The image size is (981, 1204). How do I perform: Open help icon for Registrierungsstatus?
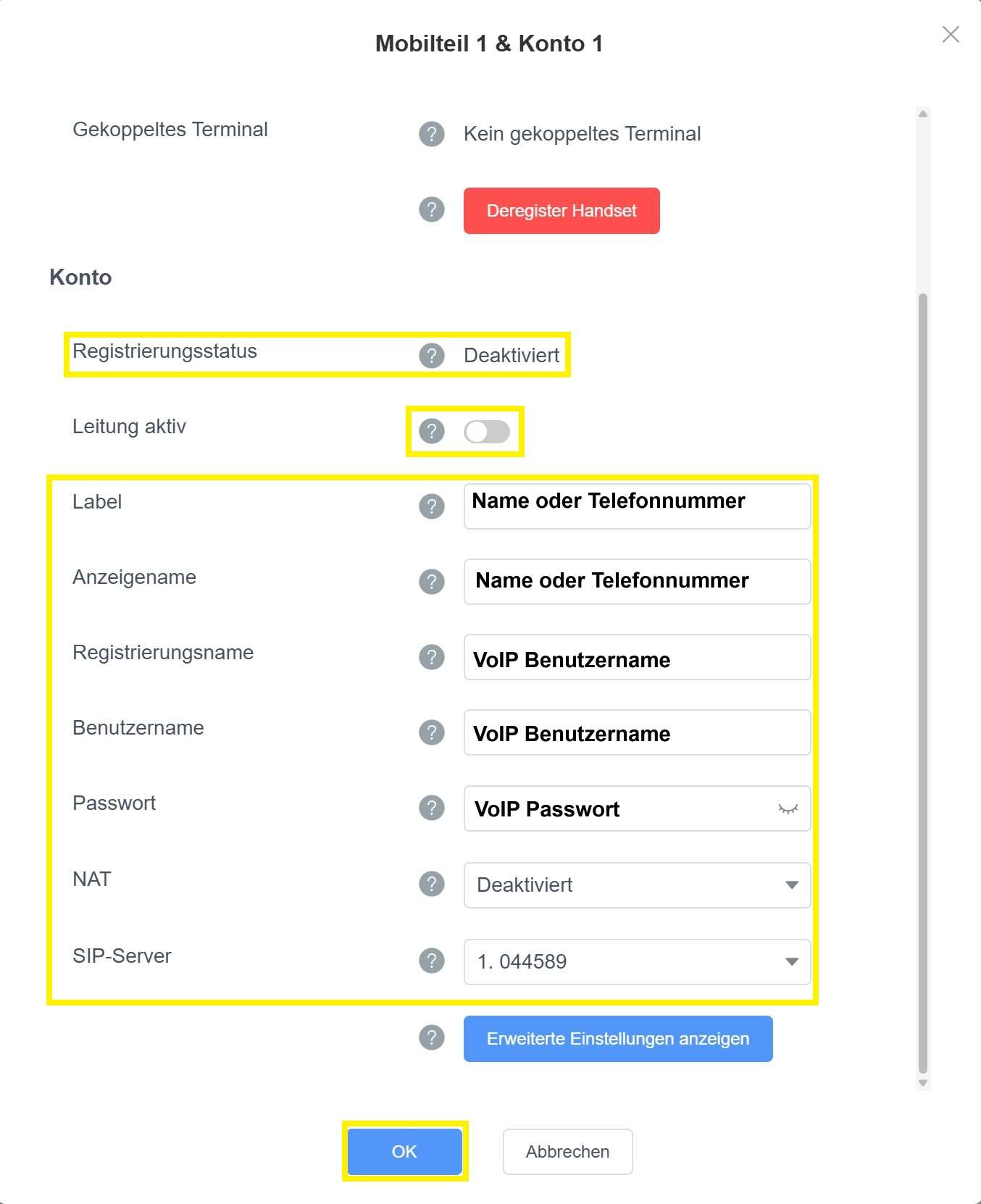[432, 356]
